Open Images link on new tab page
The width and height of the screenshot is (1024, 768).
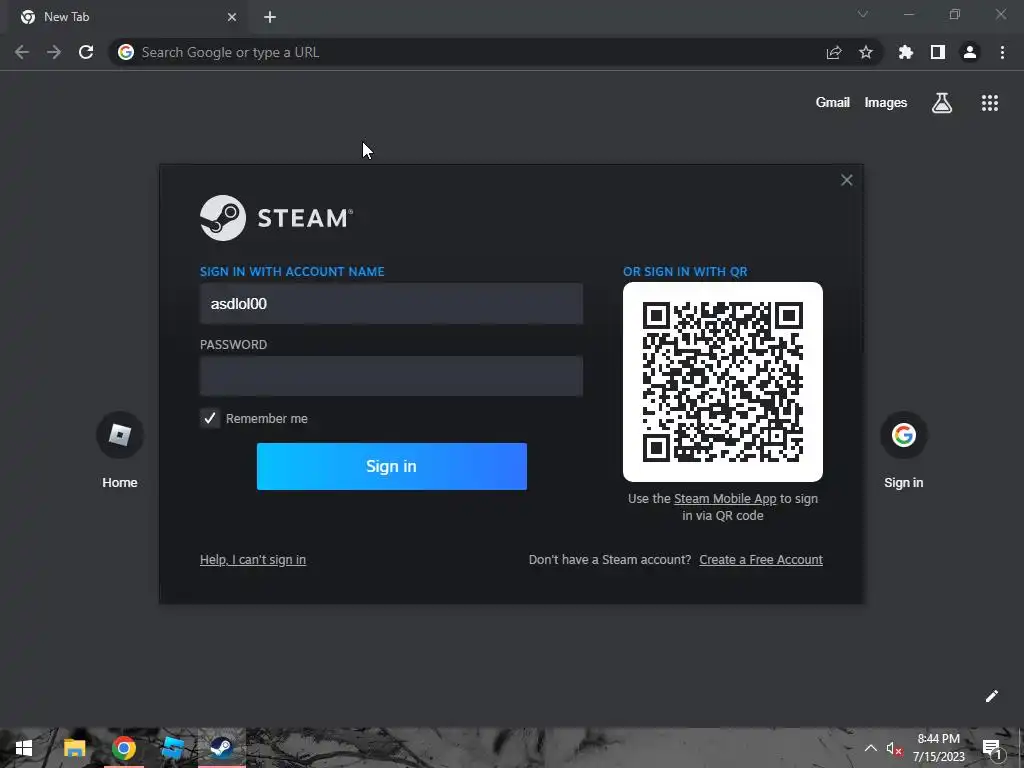click(886, 103)
